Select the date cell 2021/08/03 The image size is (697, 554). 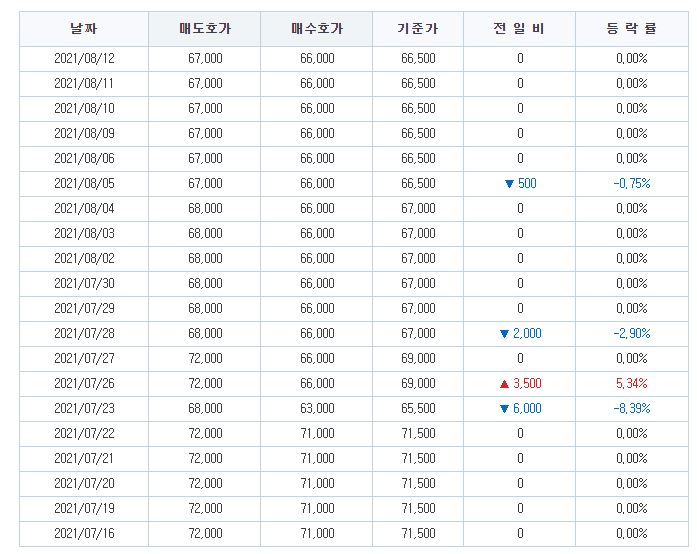pos(84,233)
